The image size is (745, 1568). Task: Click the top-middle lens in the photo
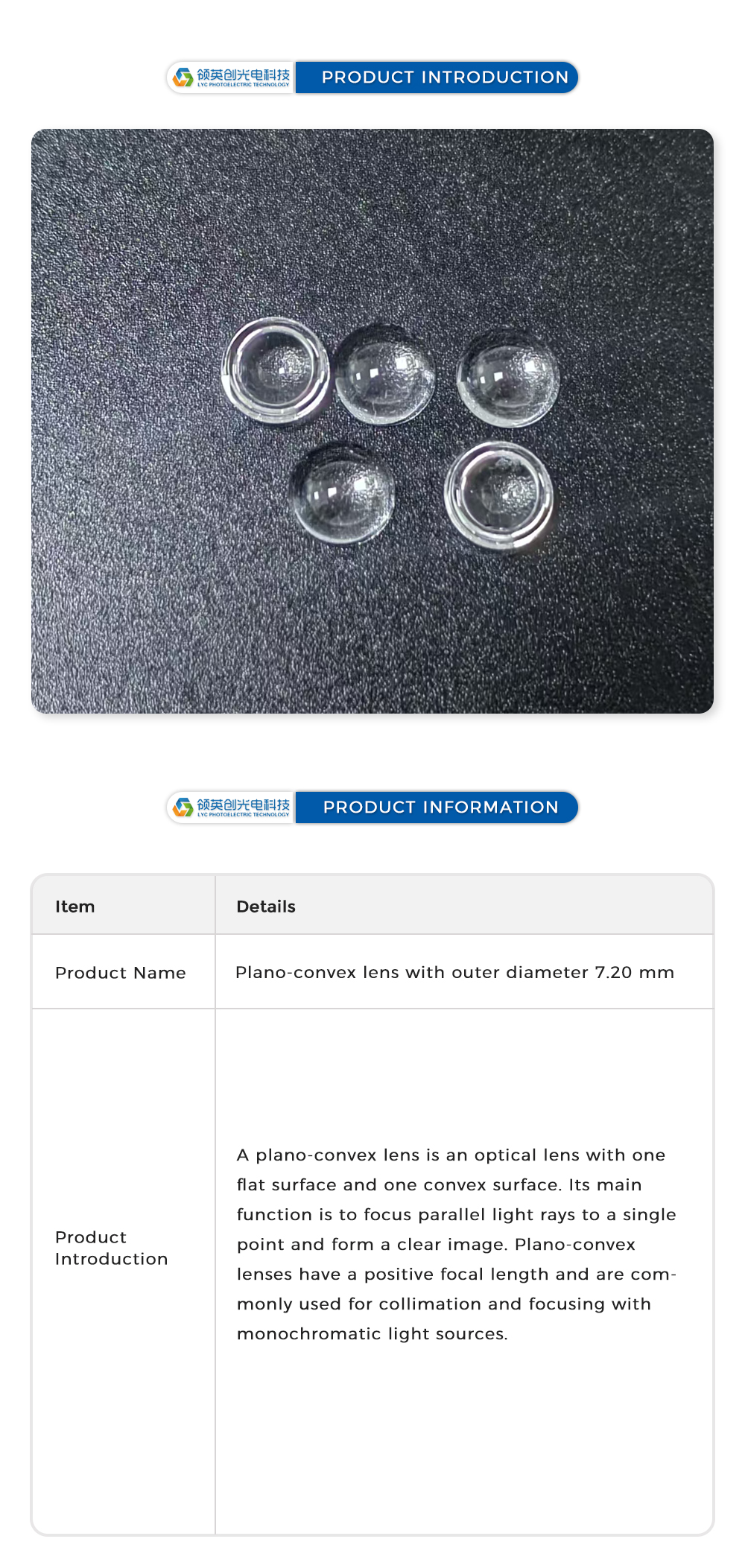(x=384, y=376)
